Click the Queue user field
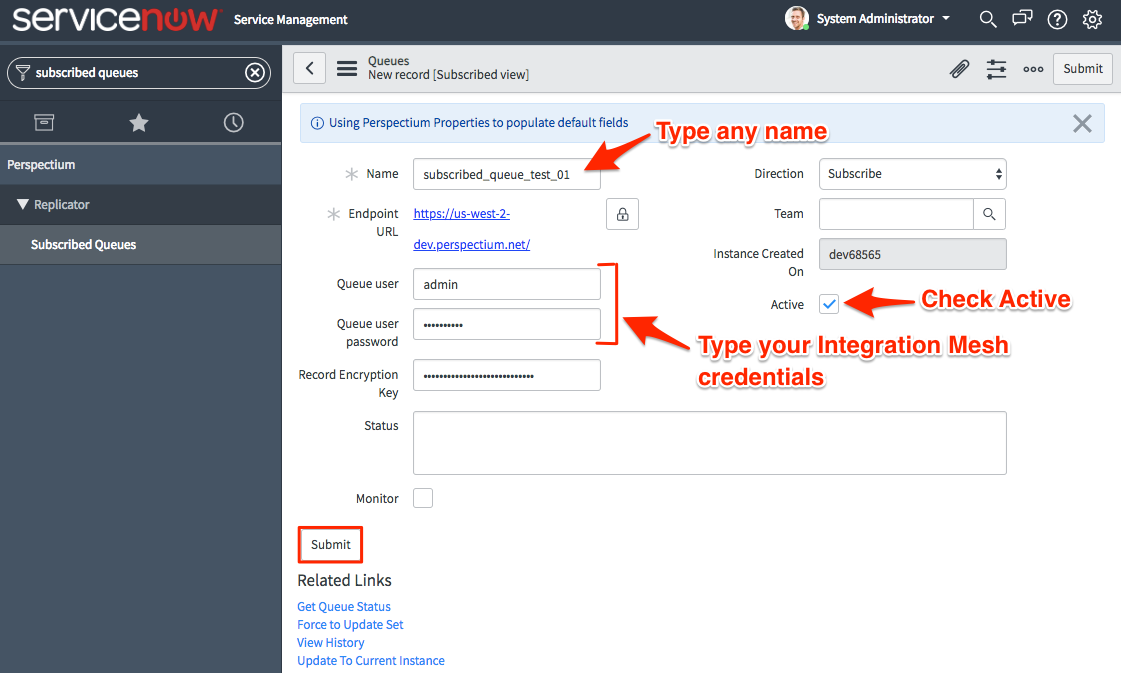Viewport: 1121px width, 673px height. [x=507, y=284]
